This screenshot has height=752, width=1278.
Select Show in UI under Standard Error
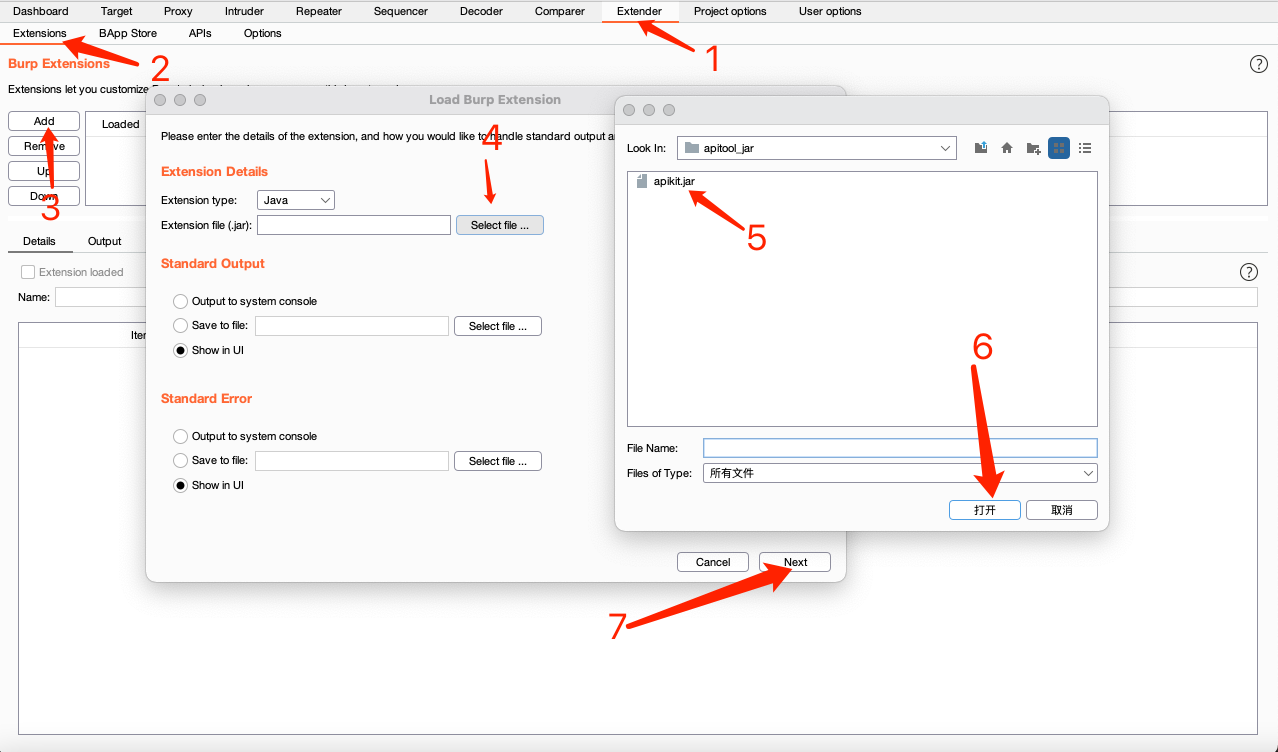tap(180, 485)
